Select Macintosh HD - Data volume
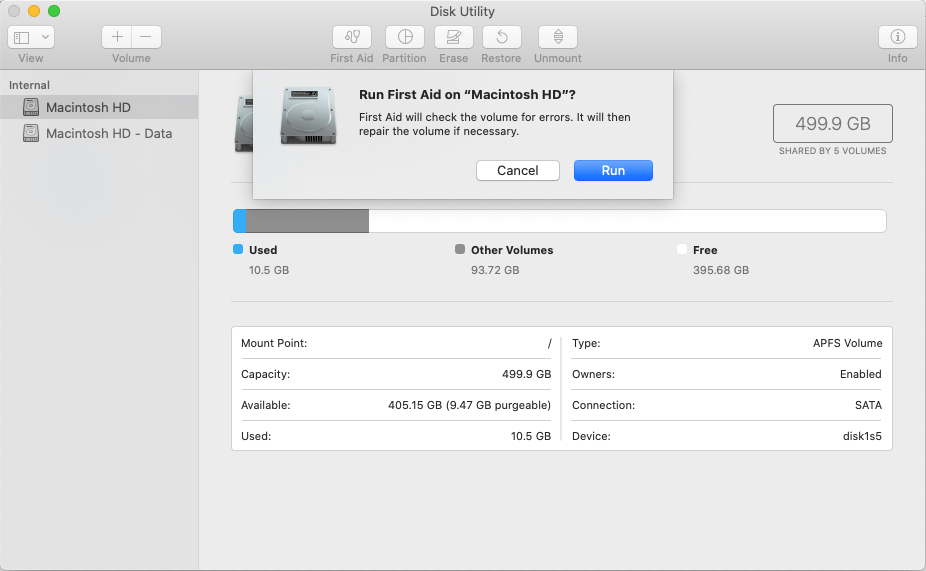The image size is (926, 571). 99,133
